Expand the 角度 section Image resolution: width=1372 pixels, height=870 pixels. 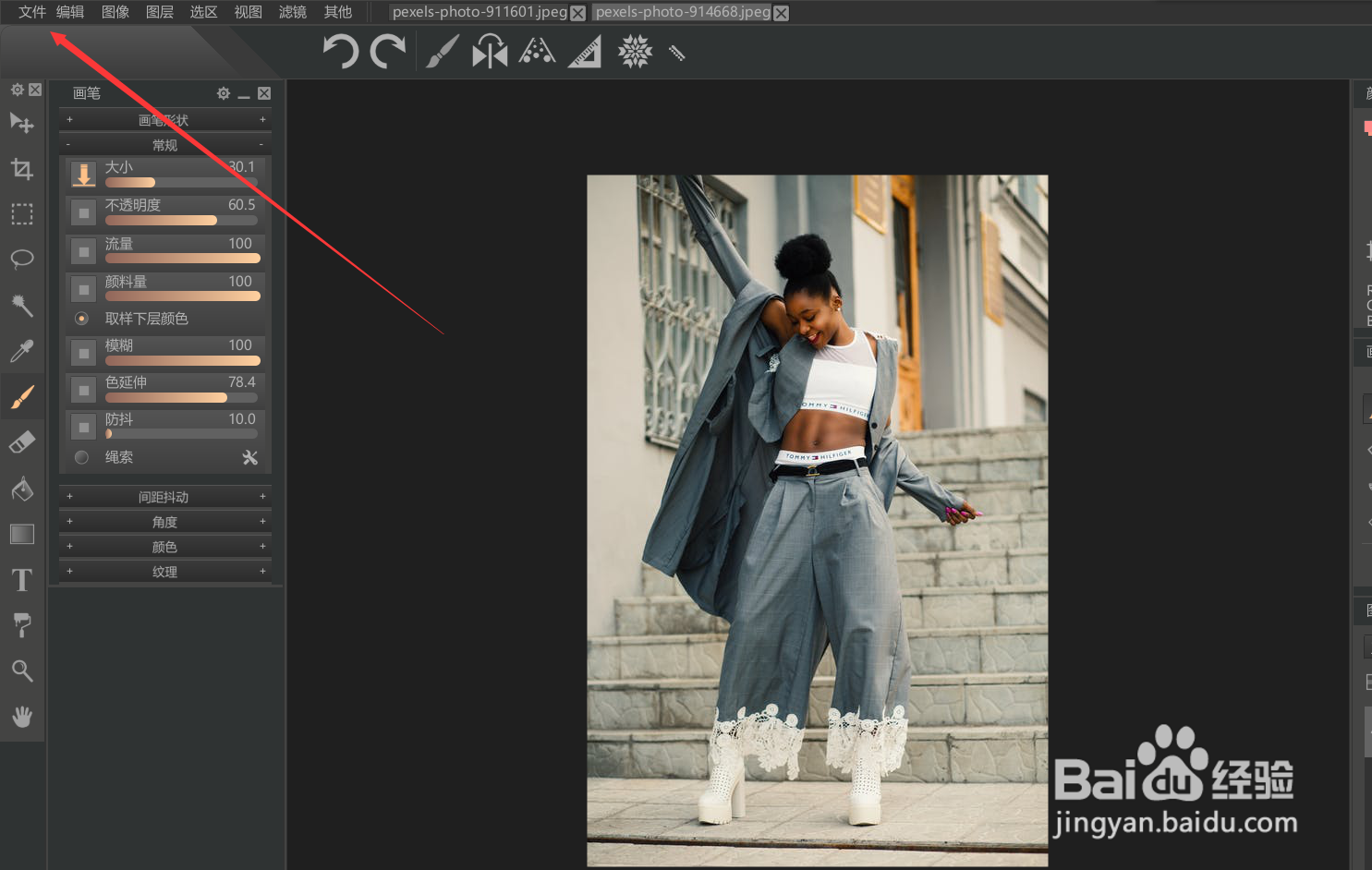(165, 522)
